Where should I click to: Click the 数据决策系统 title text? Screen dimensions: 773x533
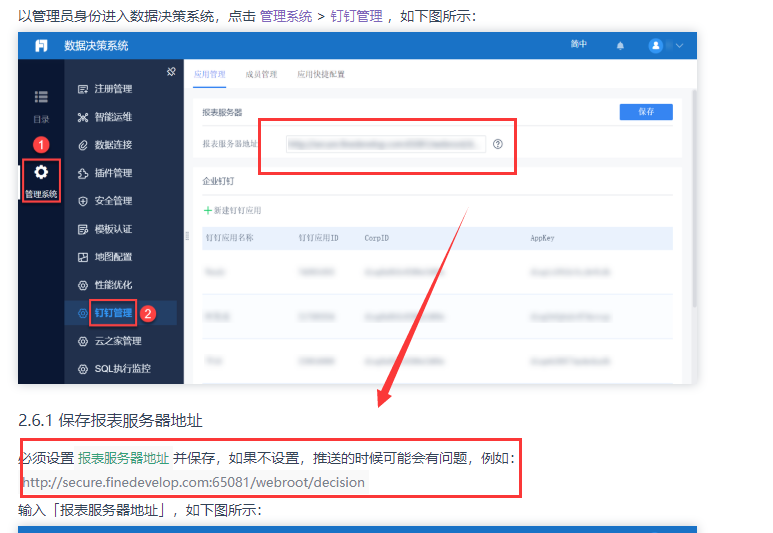pos(96,46)
